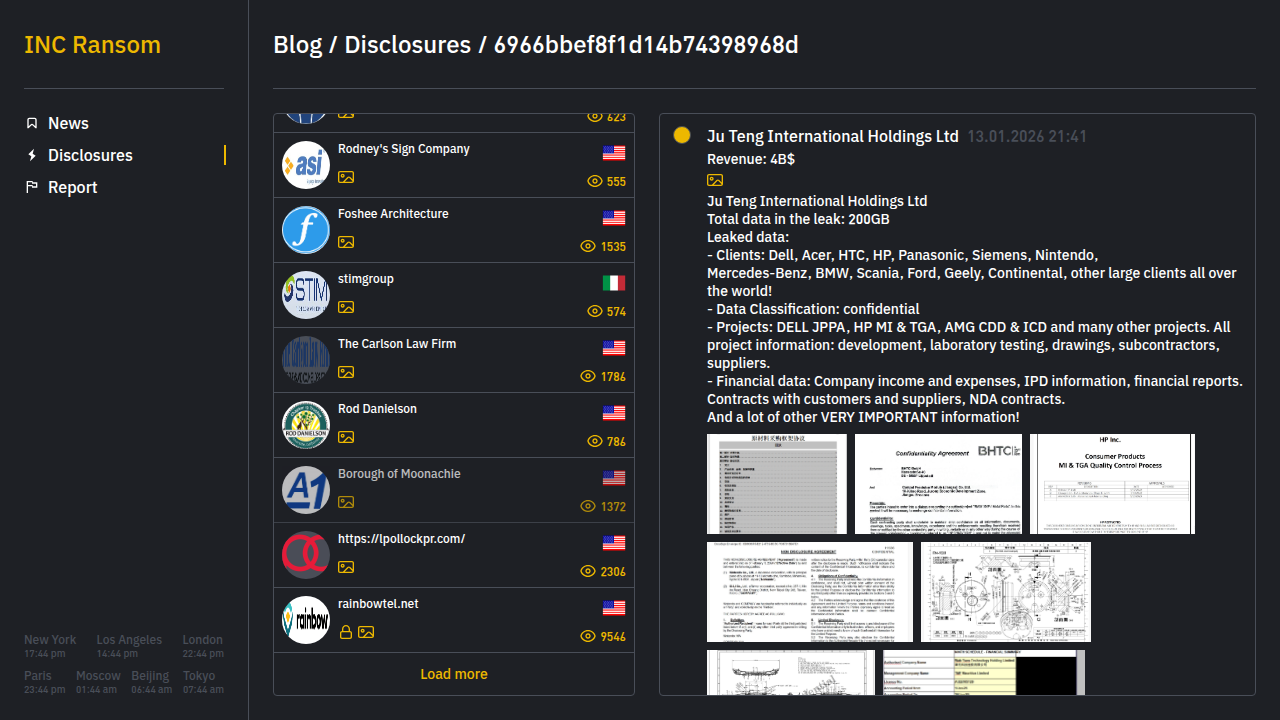Click the bookmark icon beside News
The width and height of the screenshot is (1280, 720).
tap(32, 123)
